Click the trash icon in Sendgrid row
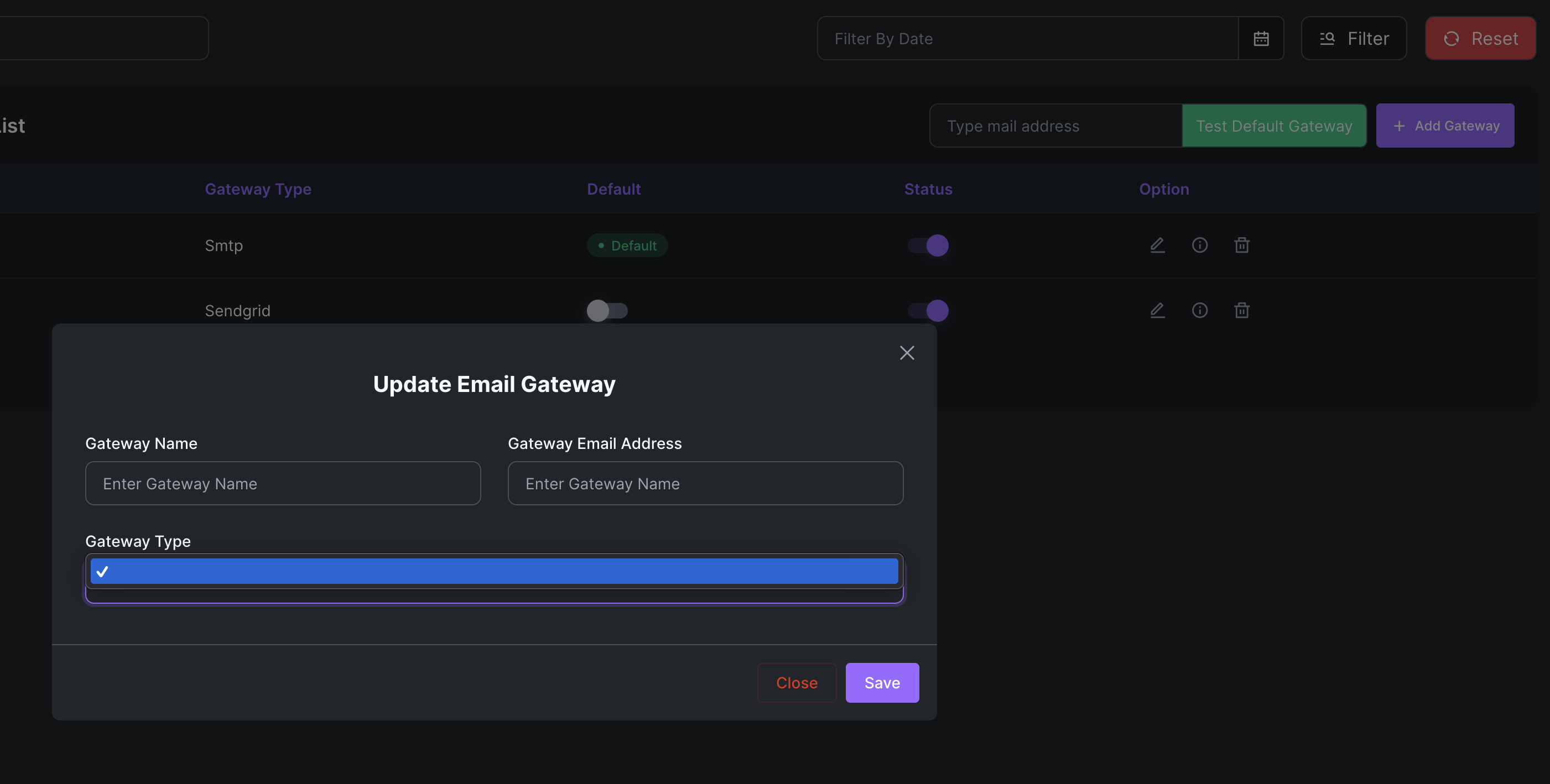1550x784 pixels. click(1241, 310)
